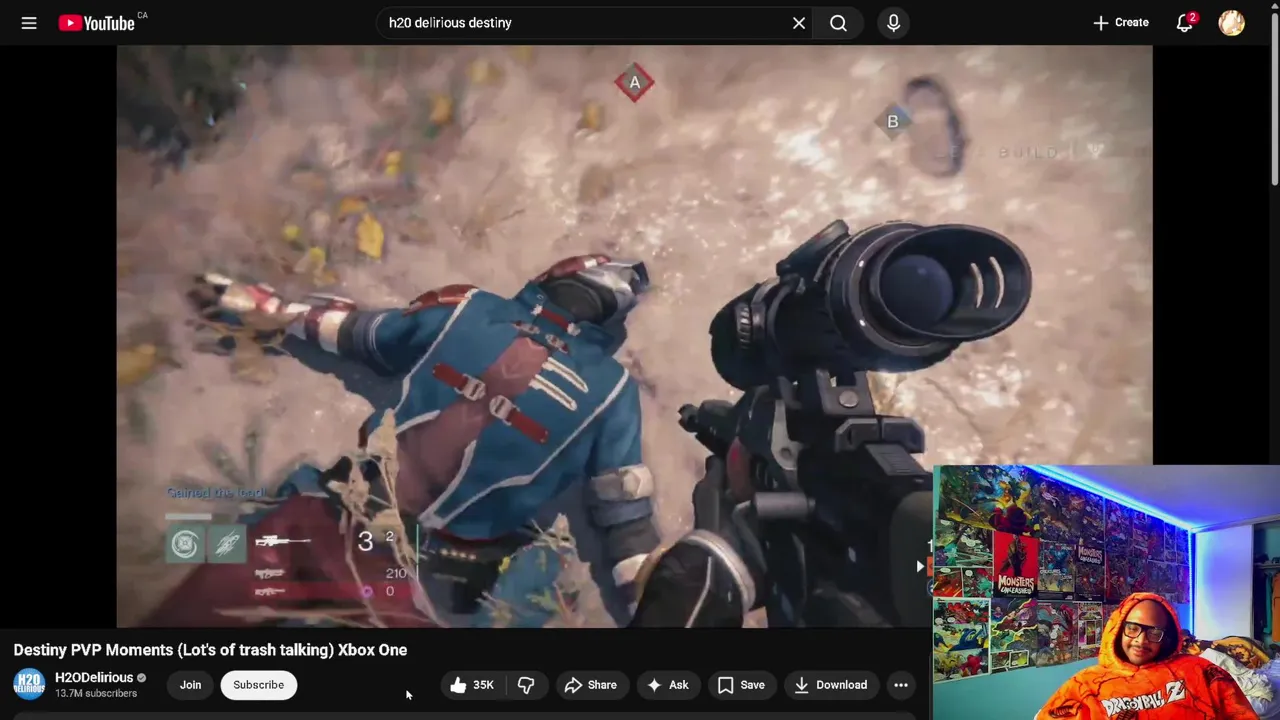Open H2ODelirious channel avatar
This screenshot has width=1280, height=720.
(29, 685)
